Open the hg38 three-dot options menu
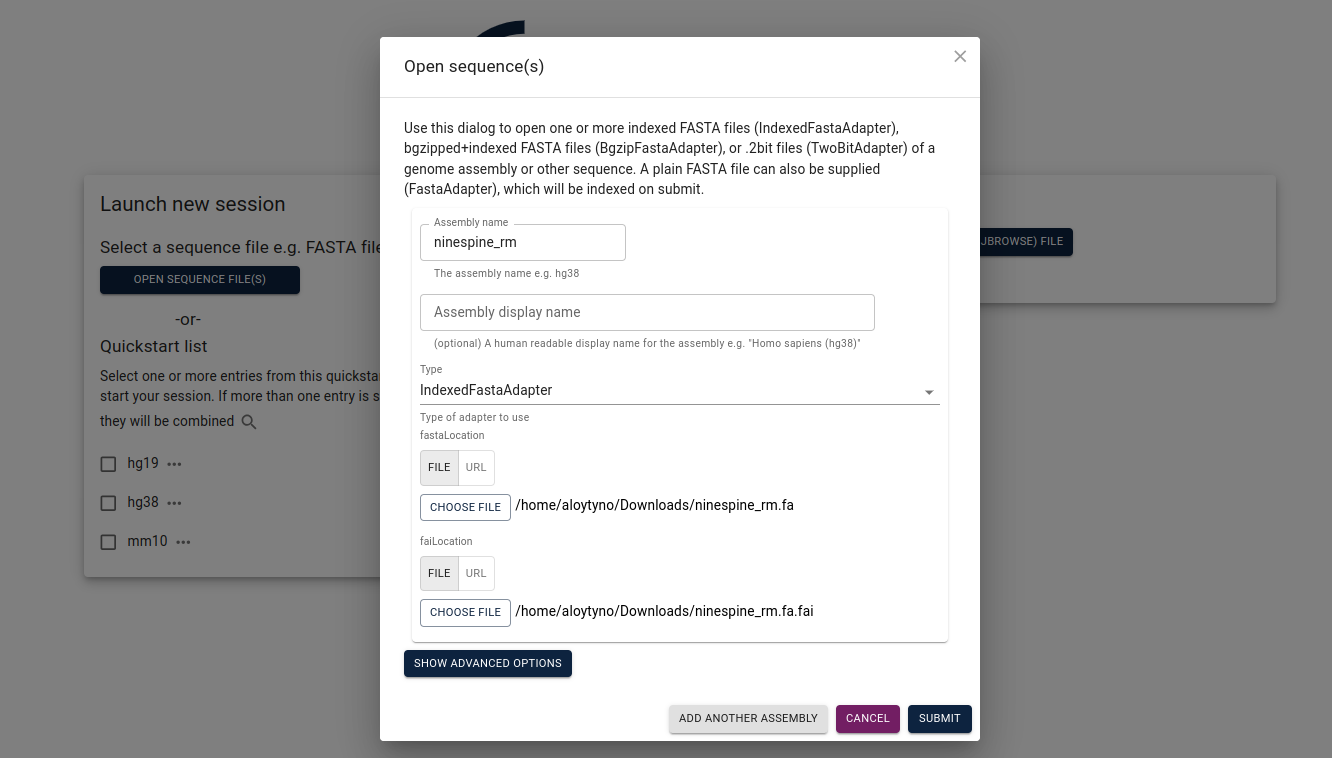This screenshot has width=1332, height=758. point(175,503)
